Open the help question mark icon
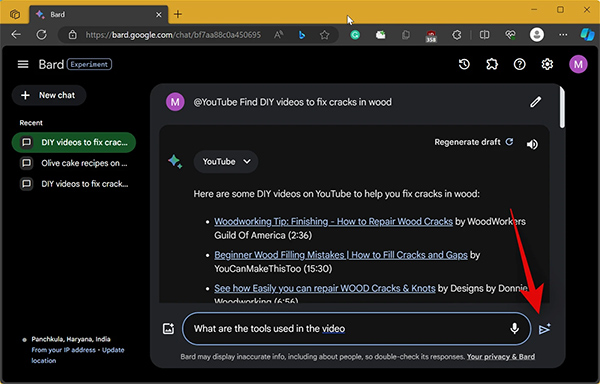600x384 pixels. click(x=519, y=64)
